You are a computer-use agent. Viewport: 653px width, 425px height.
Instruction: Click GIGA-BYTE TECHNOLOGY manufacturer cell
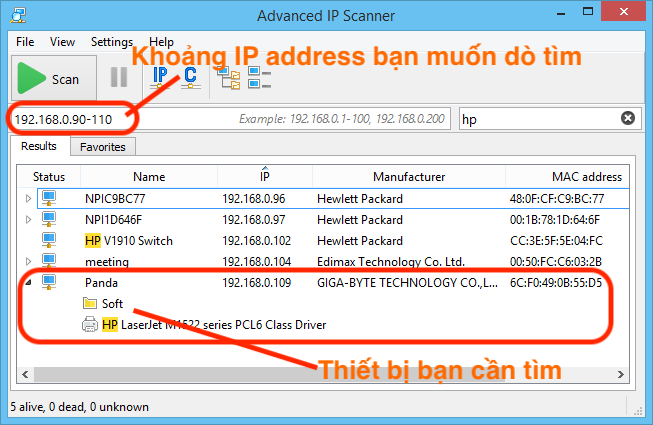coord(407,283)
